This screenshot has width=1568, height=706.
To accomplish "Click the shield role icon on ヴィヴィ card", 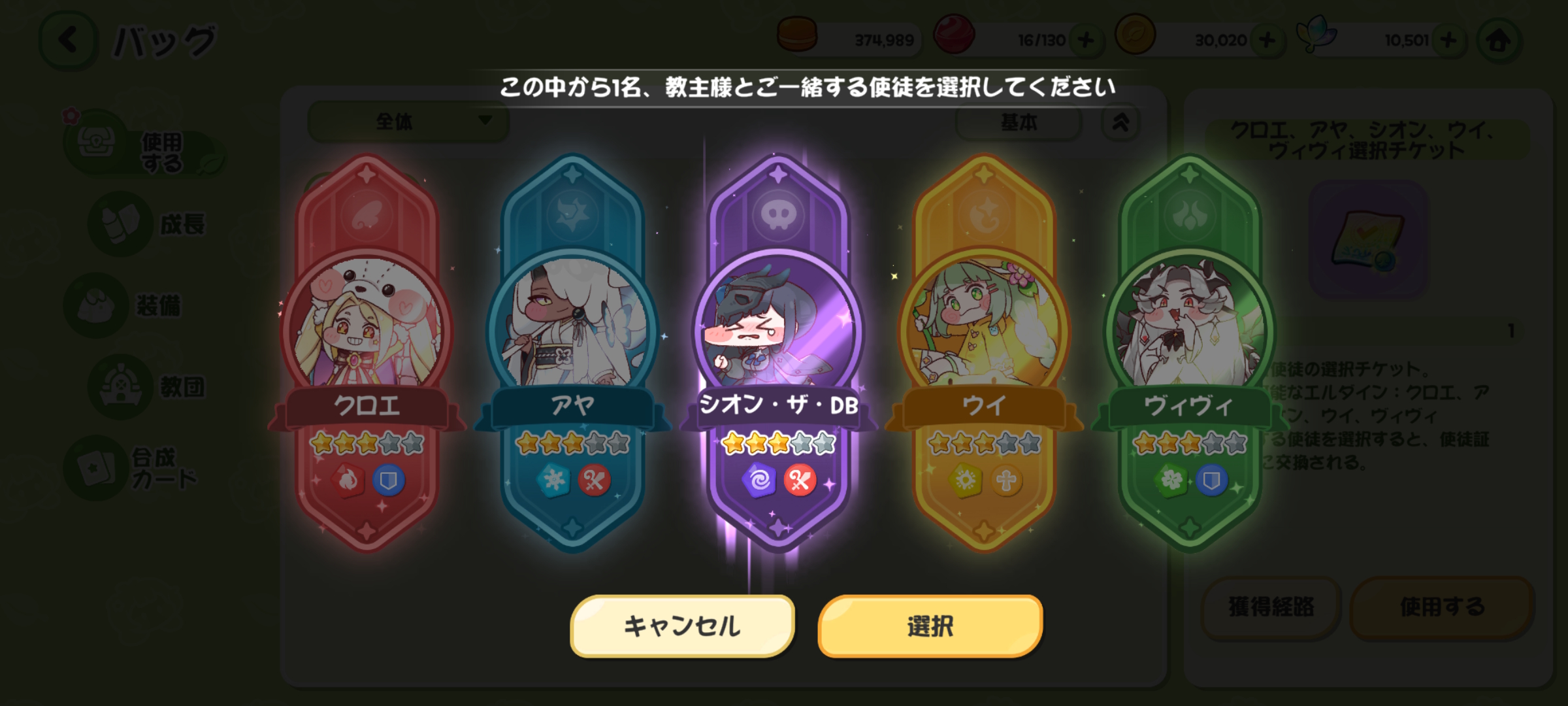I will point(1211,481).
